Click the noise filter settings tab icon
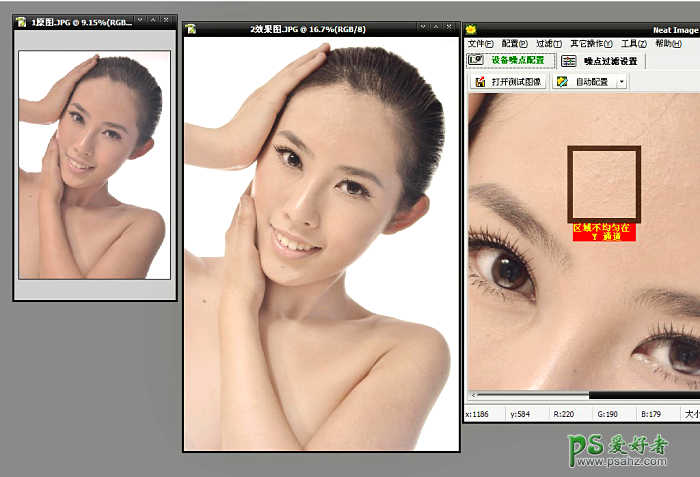 pos(568,61)
